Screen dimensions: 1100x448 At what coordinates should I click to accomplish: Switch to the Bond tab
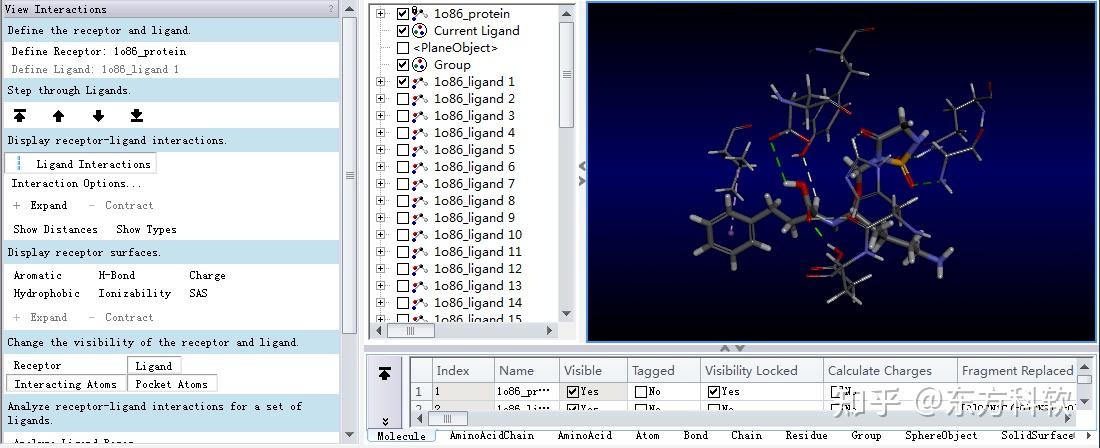pos(695,436)
